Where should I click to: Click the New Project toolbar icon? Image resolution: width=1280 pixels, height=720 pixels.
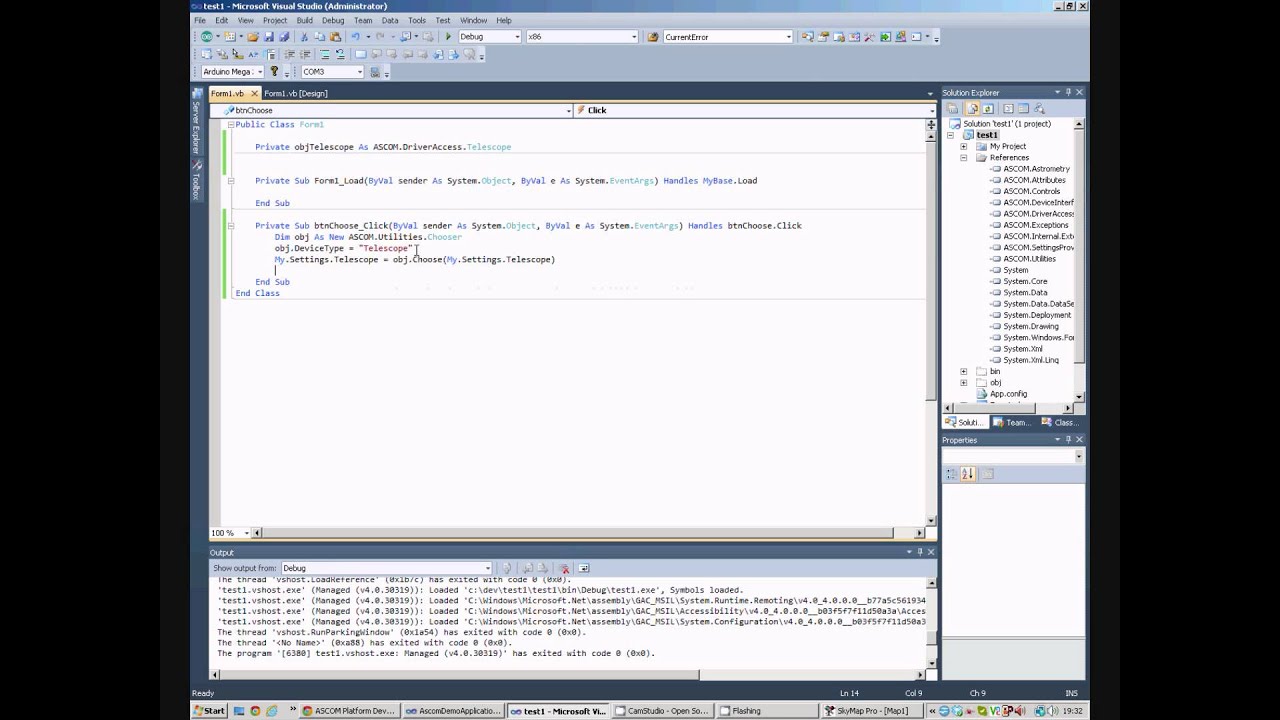coord(207,37)
